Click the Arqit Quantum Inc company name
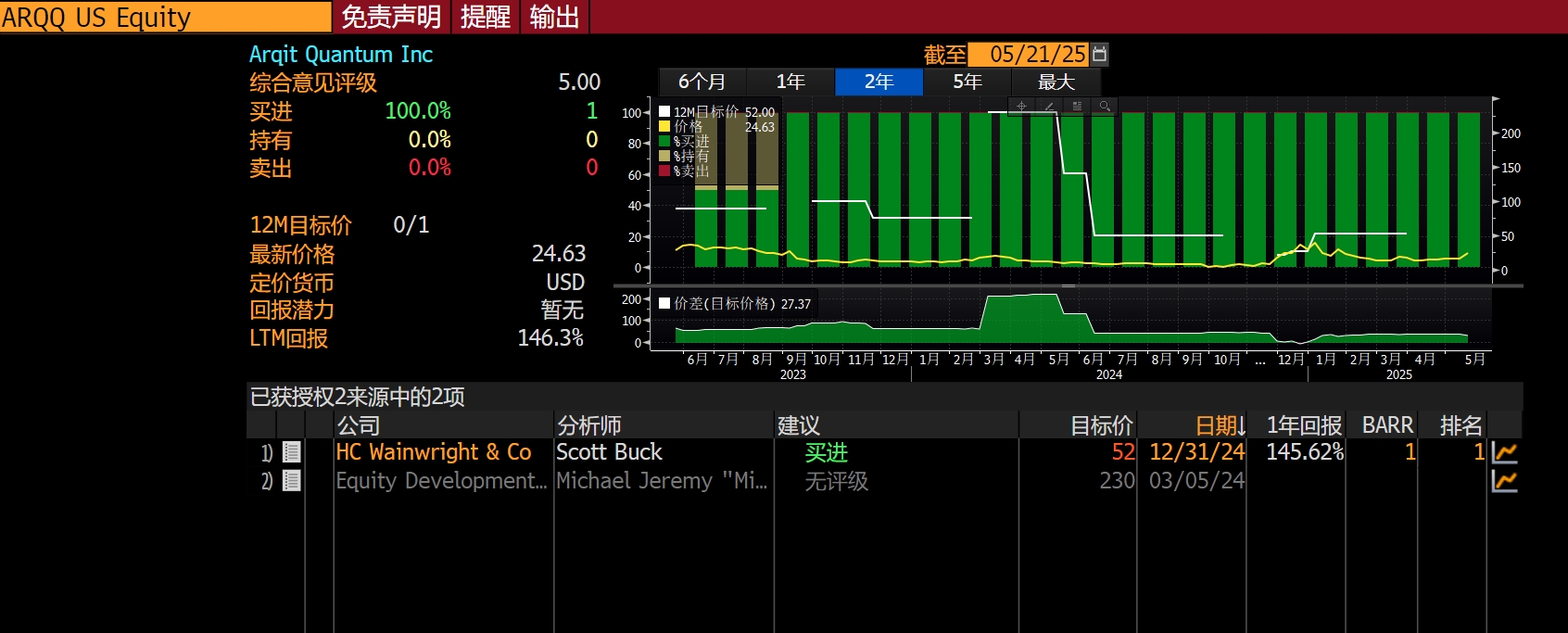 (341, 55)
